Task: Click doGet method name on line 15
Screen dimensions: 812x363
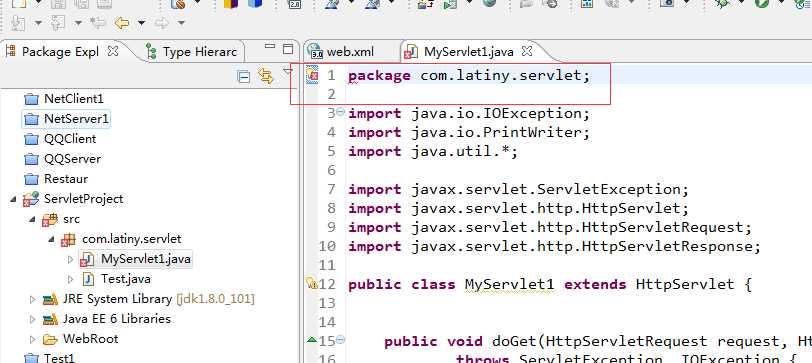Action: 514,341
